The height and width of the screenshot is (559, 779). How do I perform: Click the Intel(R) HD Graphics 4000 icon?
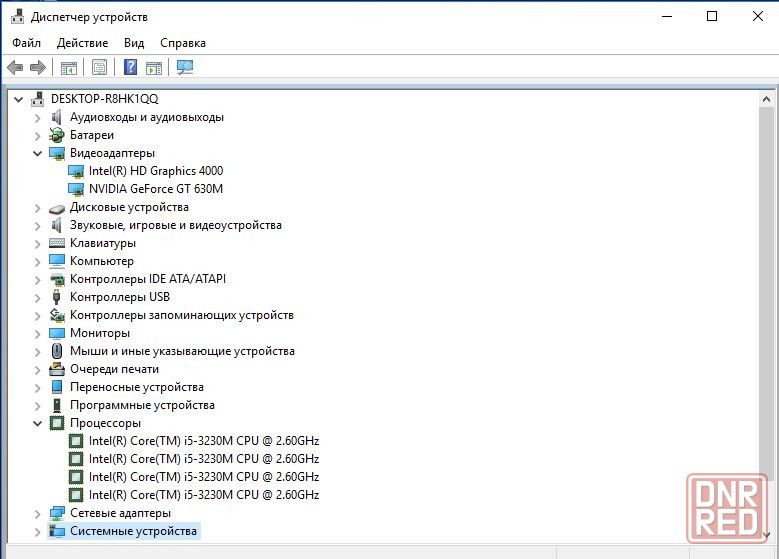click(x=76, y=171)
